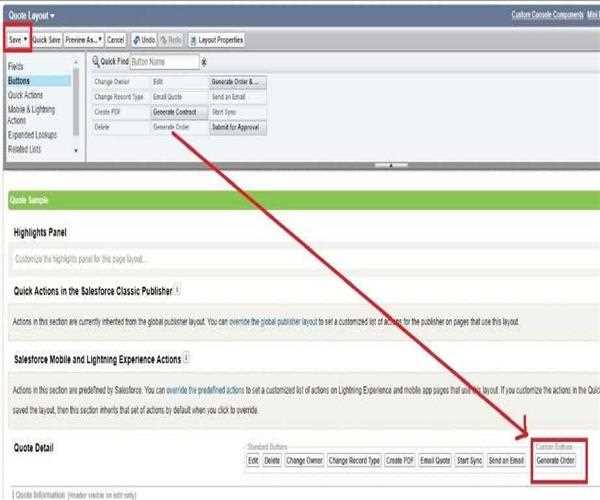Select Expanded Lookups category
This screenshot has width=600, height=500.
[32, 135]
